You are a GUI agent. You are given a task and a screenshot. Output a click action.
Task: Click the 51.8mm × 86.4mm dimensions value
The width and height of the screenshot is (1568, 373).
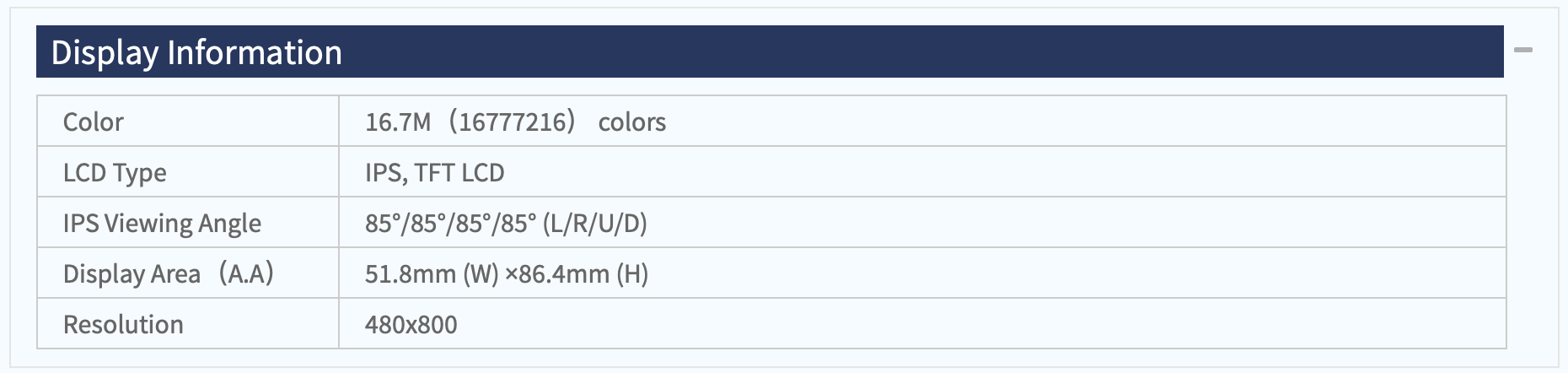click(507, 273)
